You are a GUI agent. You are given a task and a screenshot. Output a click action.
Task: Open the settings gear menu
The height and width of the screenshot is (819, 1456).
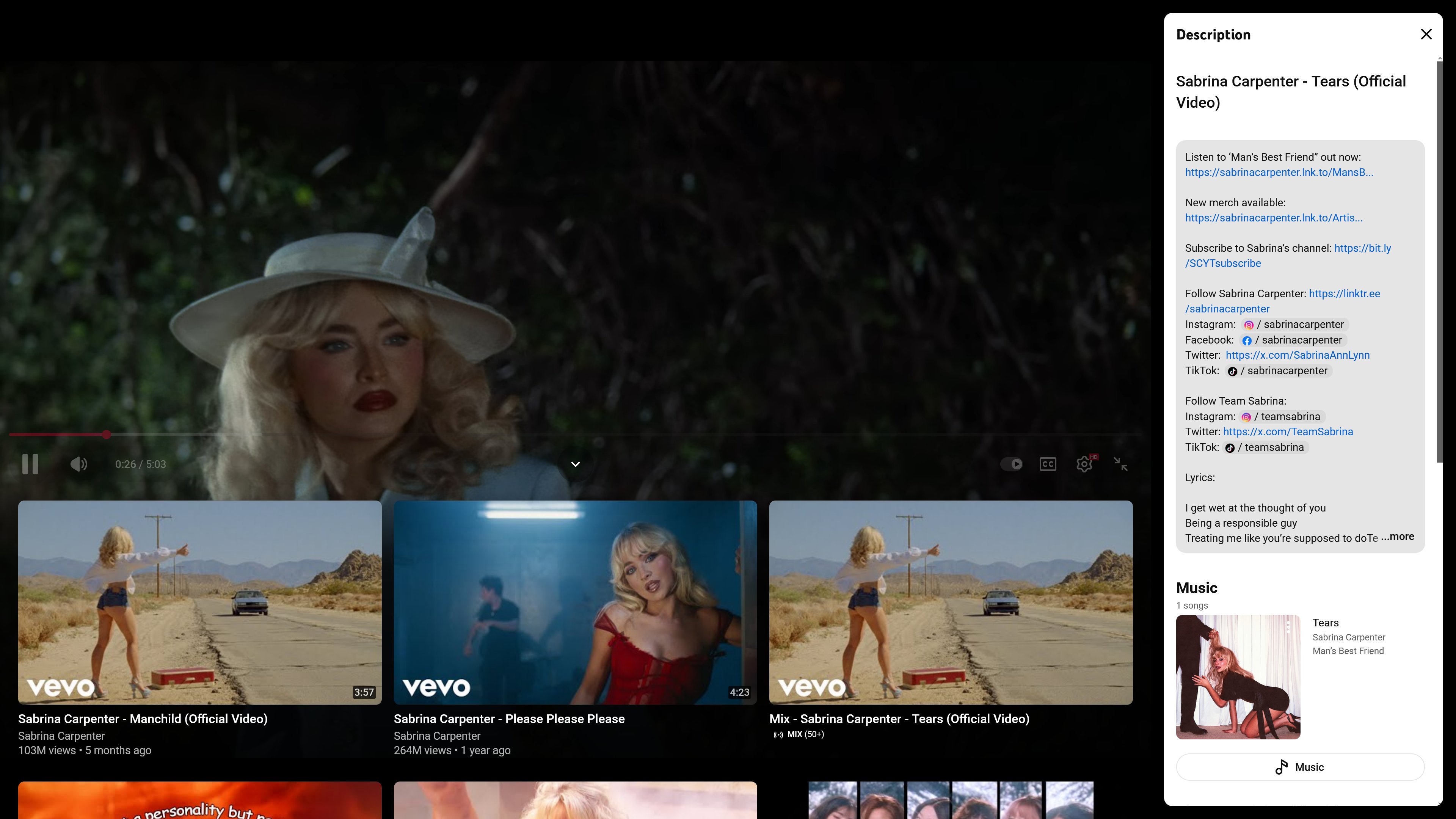coord(1084,464)
